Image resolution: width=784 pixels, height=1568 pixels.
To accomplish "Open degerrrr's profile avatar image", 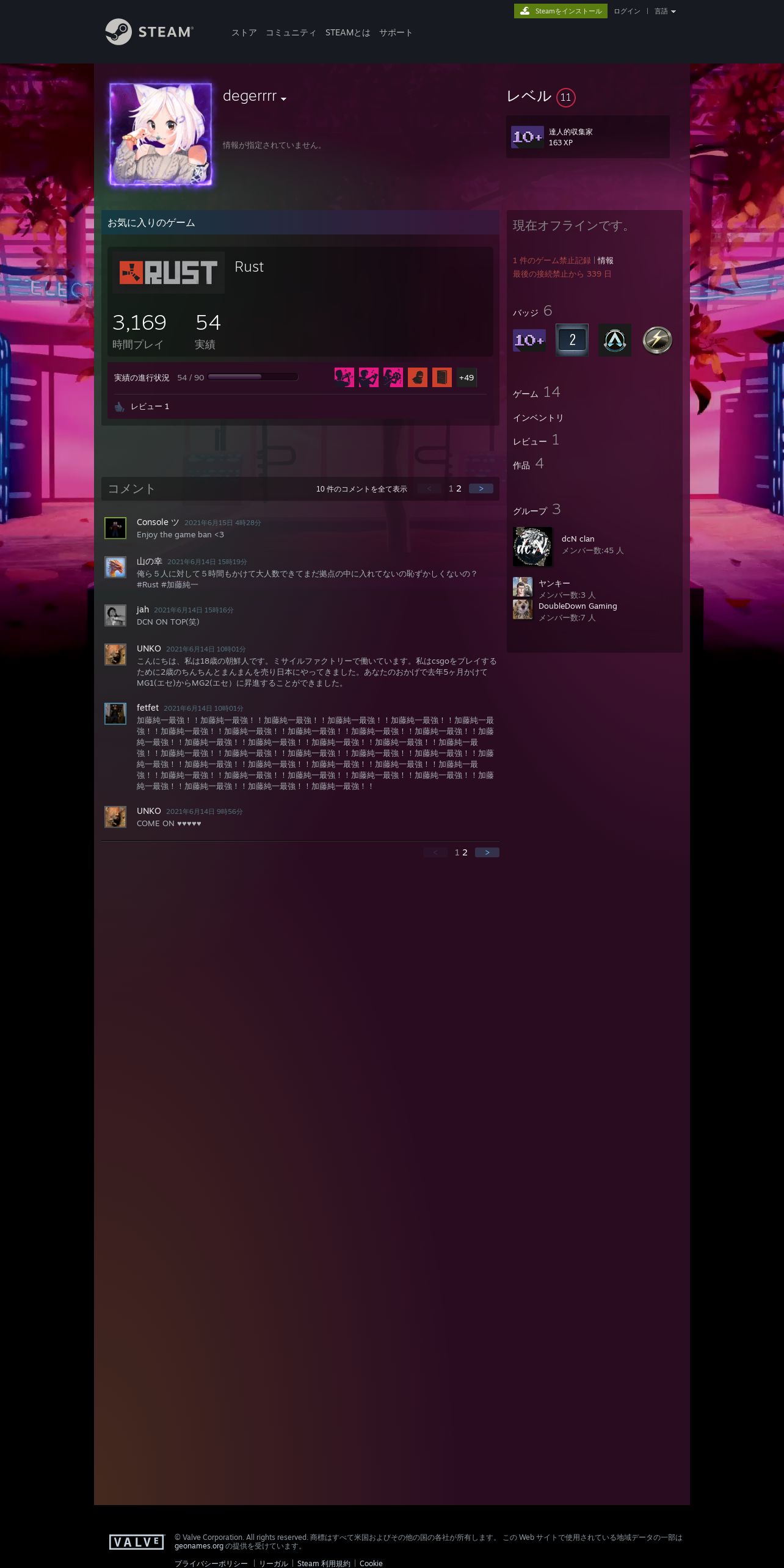I will pos(161,134).
